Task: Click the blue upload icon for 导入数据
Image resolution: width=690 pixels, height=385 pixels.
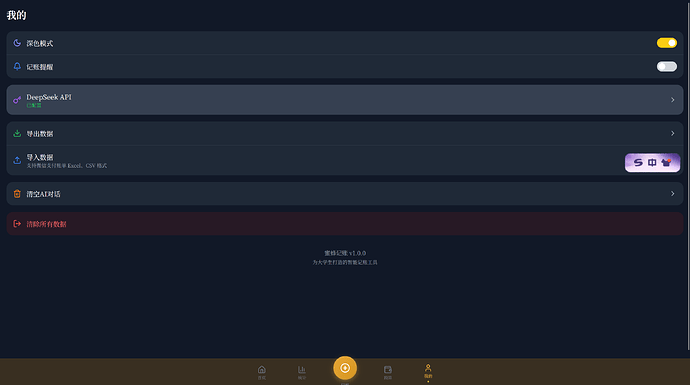Action: point(17,161)
